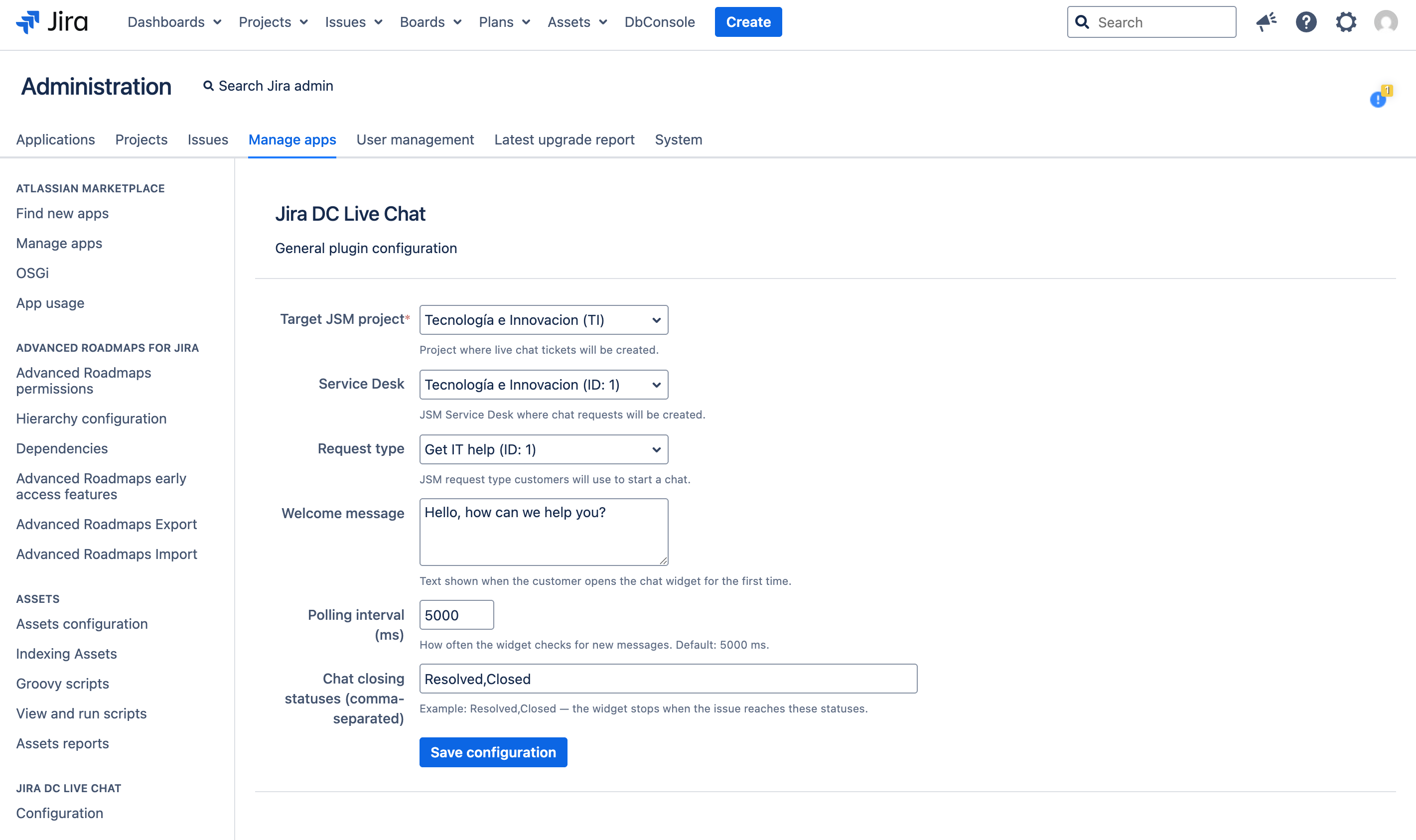Open OSGi in the sidebar
Image resolution: width=1416 pixels, height=840 pixels.
point(32,274)
